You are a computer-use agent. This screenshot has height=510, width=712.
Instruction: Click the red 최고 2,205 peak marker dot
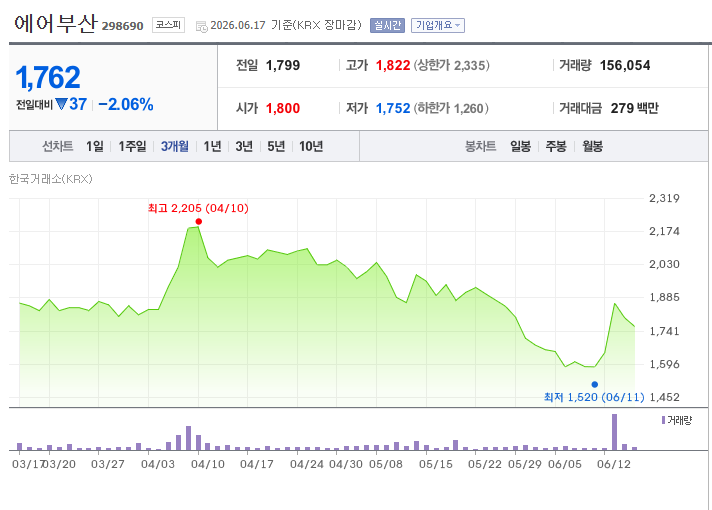(x=198, y=222)
